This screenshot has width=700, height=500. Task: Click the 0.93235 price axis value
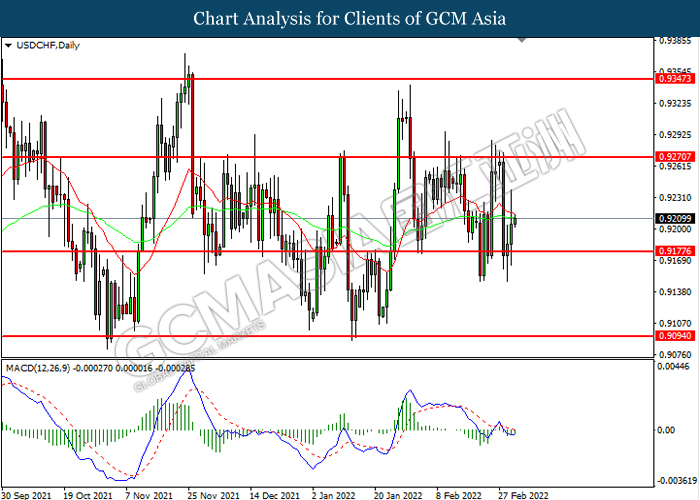(675, 103)
